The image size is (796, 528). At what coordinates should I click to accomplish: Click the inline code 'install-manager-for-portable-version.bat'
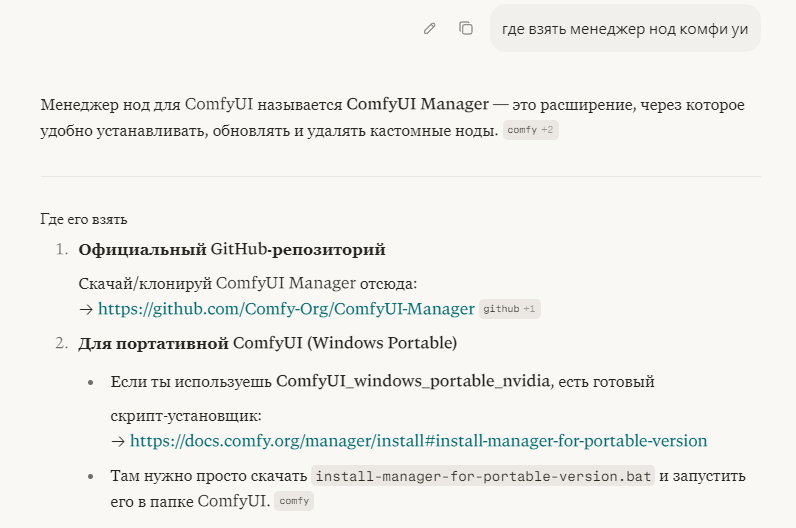click(483, 476)
